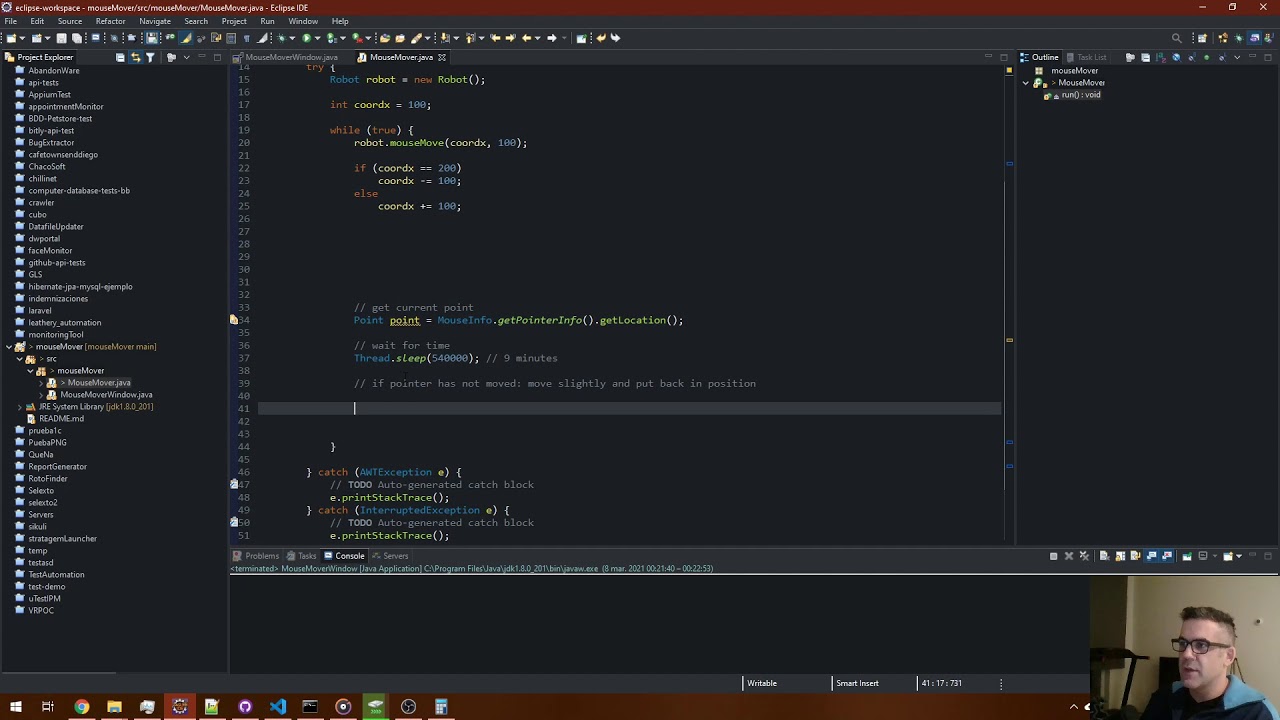Click Remove Launch icon in Console toolbar
Screen dimensions: 1280x720
click(1069, 556)
